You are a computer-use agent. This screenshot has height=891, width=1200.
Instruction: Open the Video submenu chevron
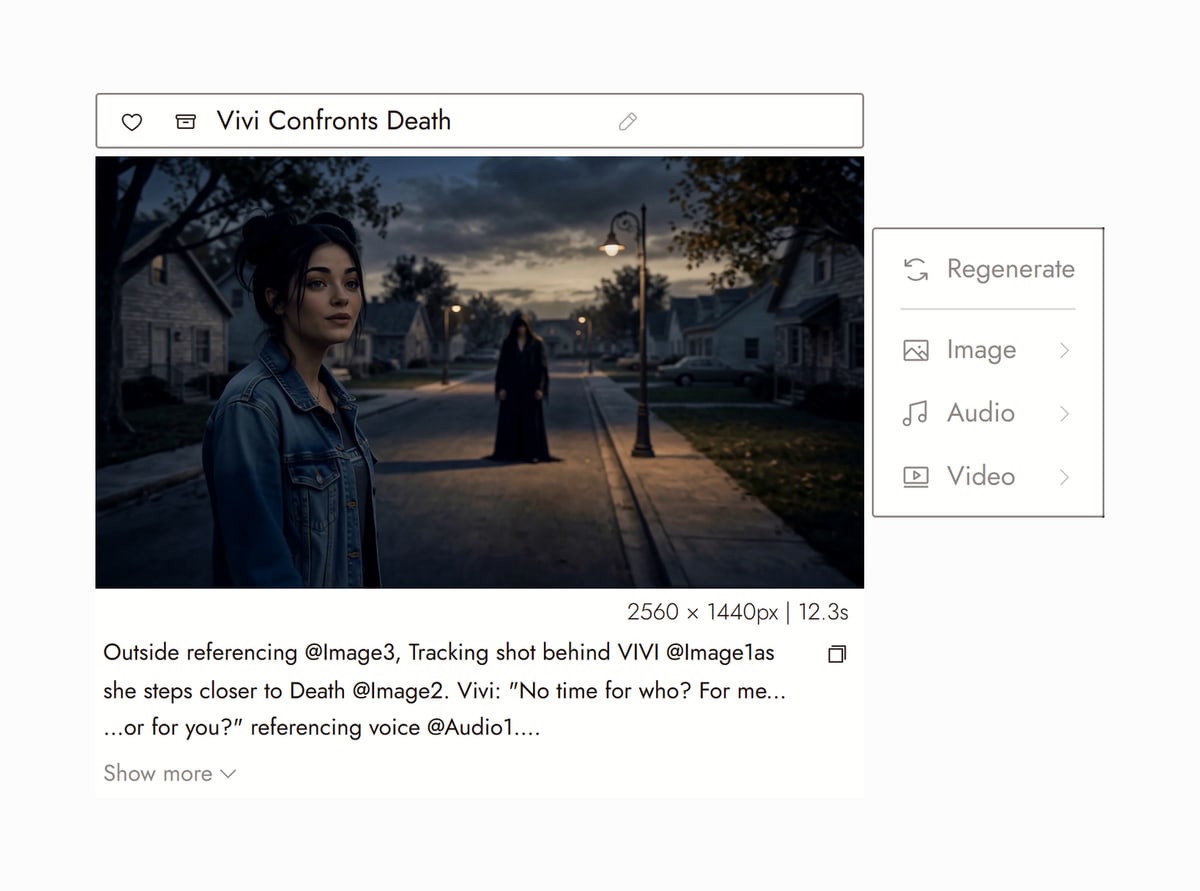(1064, 477)
